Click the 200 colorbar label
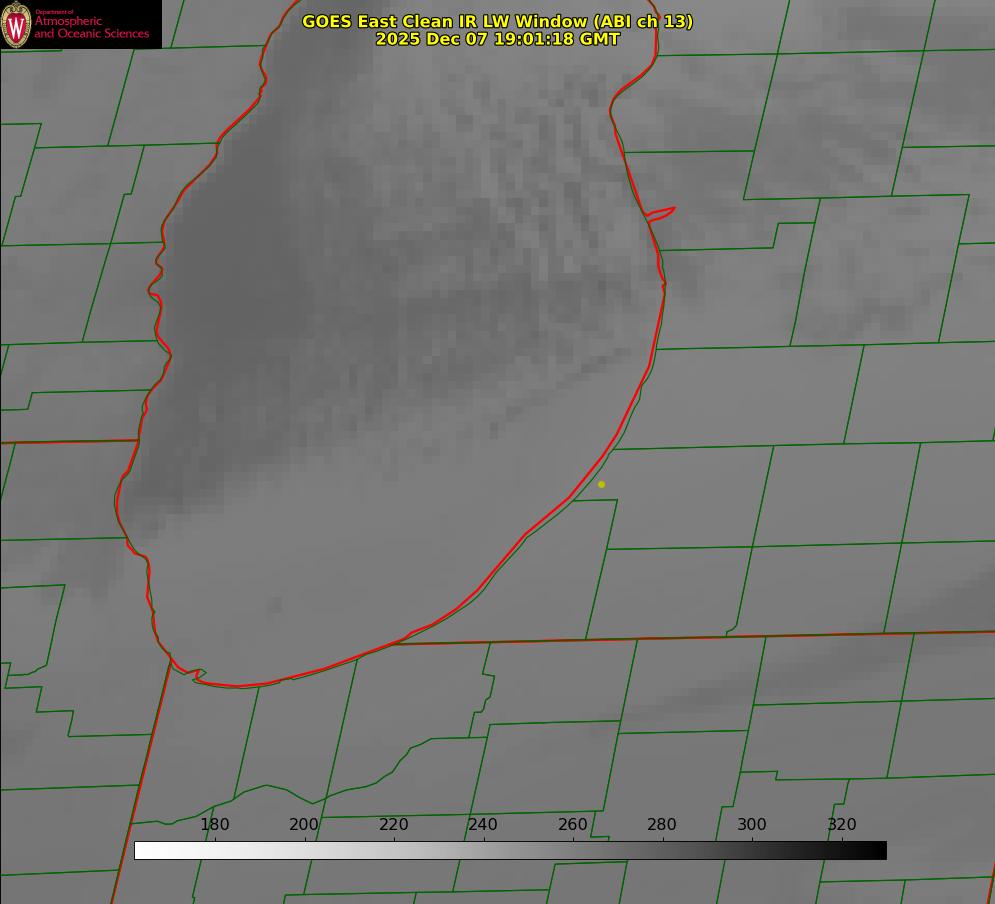995x904 pixels. [303, 825]
